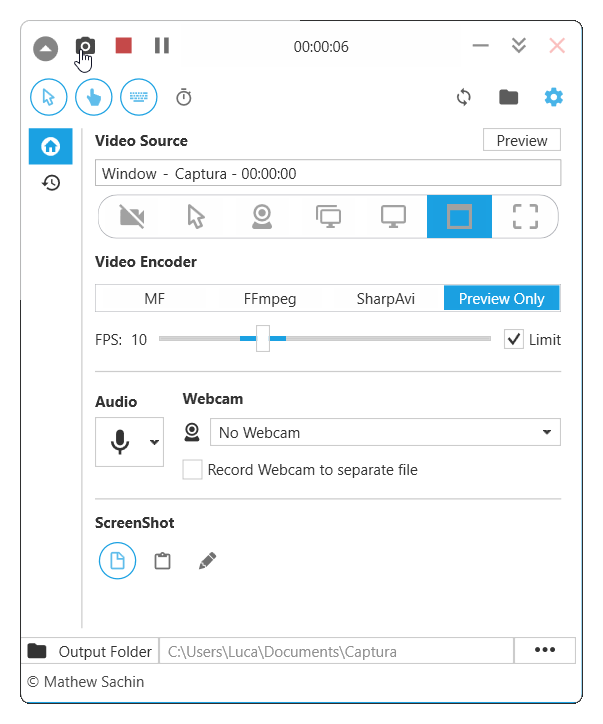Choose the full screen monitor video source

click(x=394, y=217)
